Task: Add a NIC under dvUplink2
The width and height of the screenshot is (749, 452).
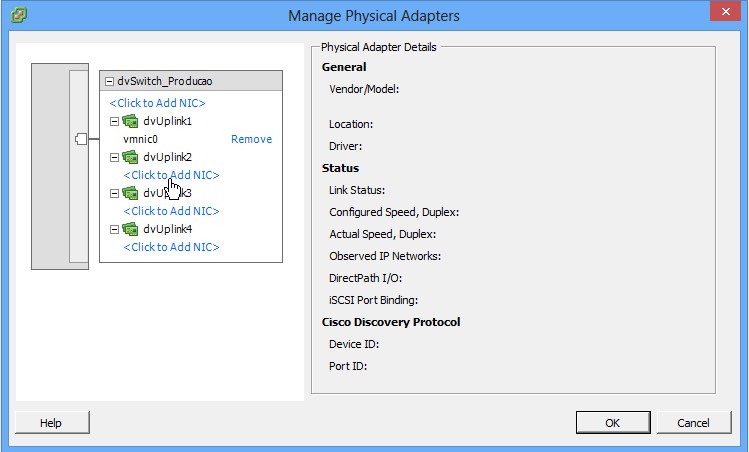Action: (171, 175)
